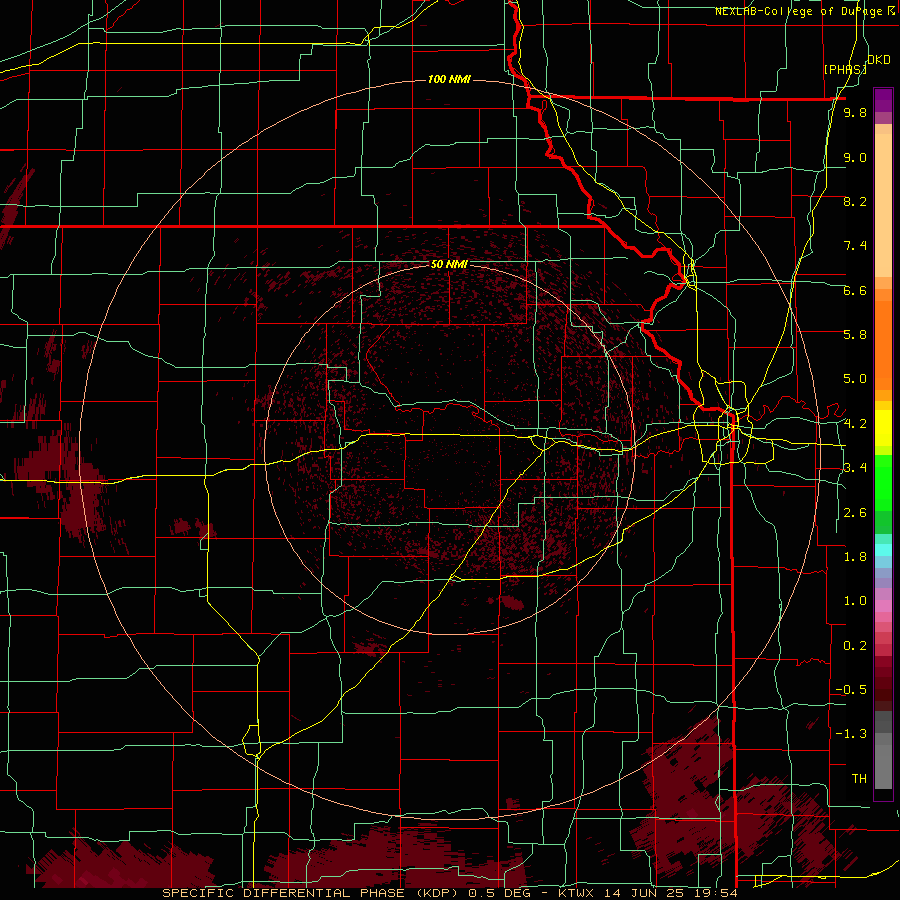Select the 9.0 value on the color scale

855,158
